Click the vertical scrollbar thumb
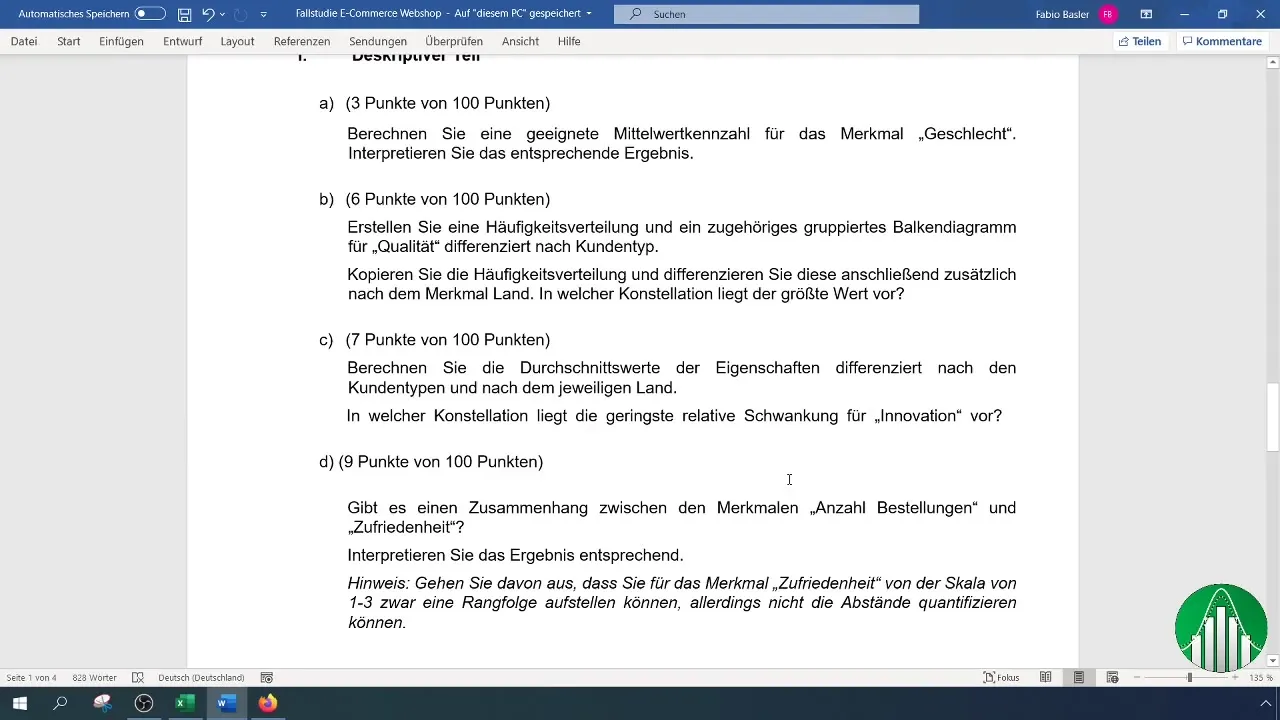This screenshot has width=1280, height=720. point(1272,418)
